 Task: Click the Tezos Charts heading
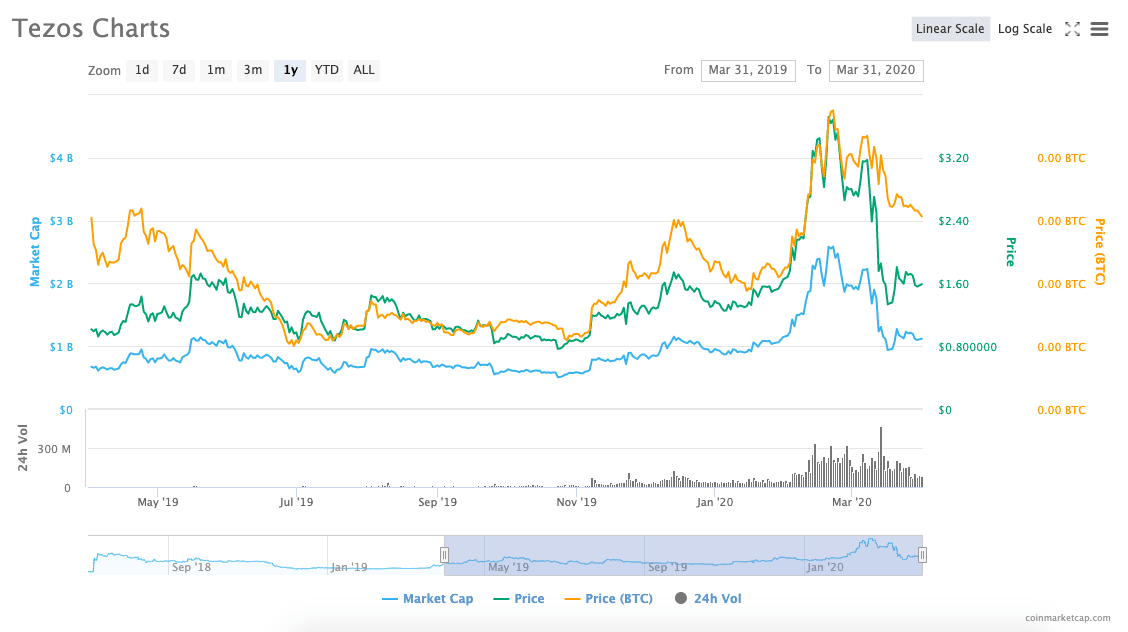pyautogui.click(x=90, y=29)
